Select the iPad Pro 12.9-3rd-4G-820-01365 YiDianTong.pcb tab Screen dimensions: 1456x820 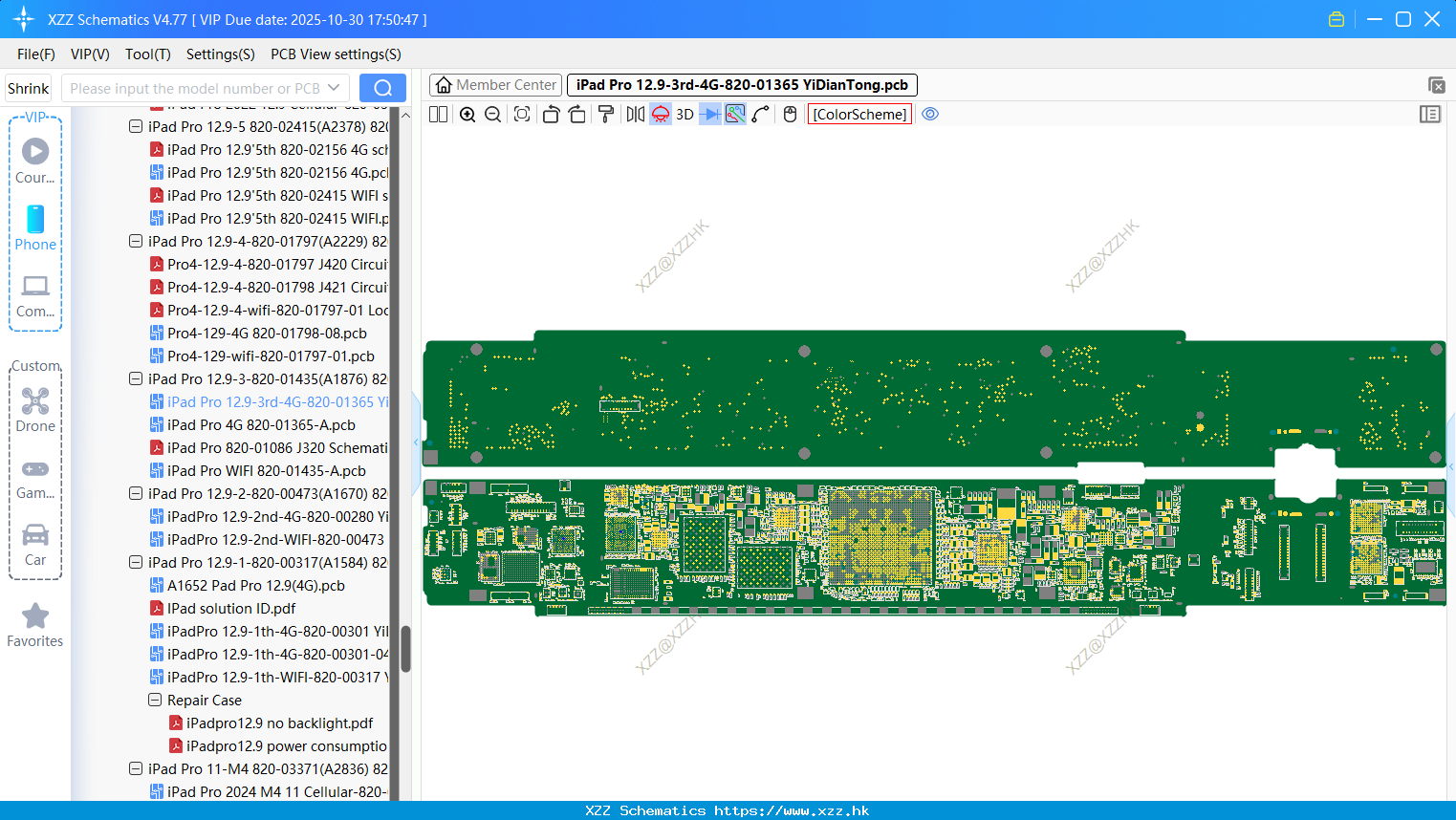coord(742,85)
